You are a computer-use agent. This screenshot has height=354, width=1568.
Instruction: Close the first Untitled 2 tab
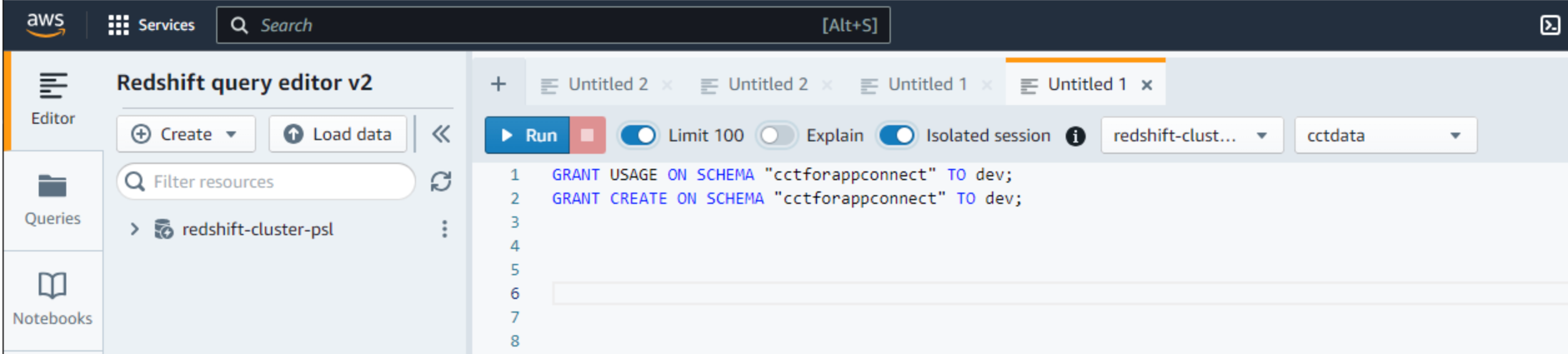[x=667, y=84]
